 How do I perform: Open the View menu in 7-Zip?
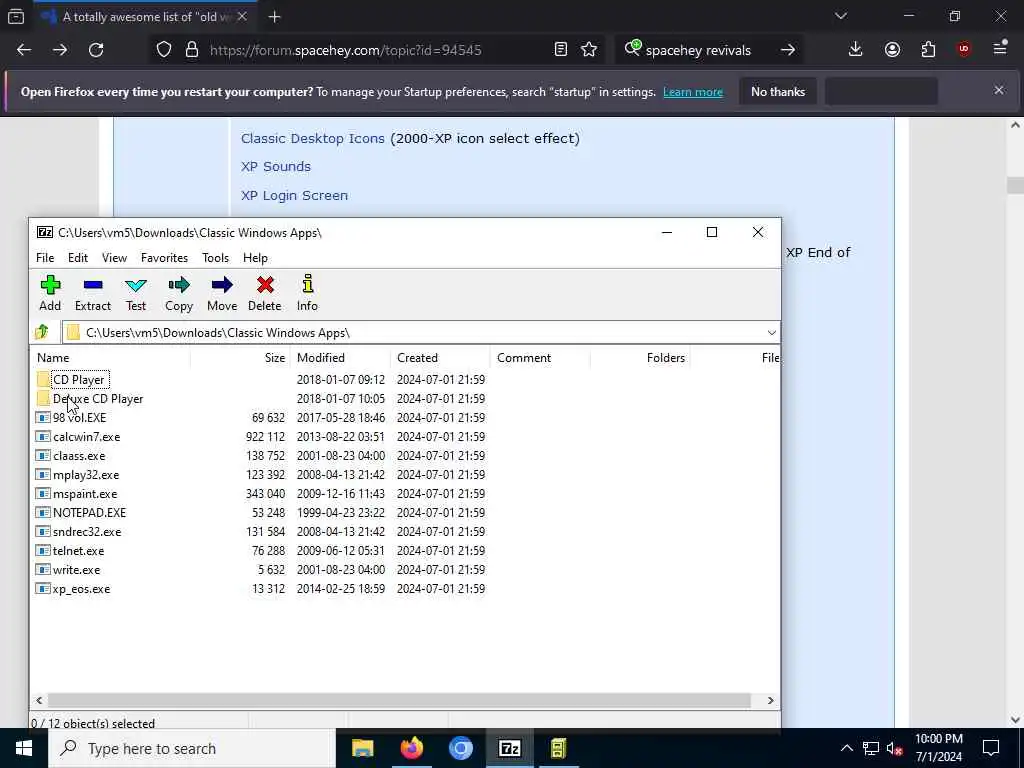tap(114, 258)
